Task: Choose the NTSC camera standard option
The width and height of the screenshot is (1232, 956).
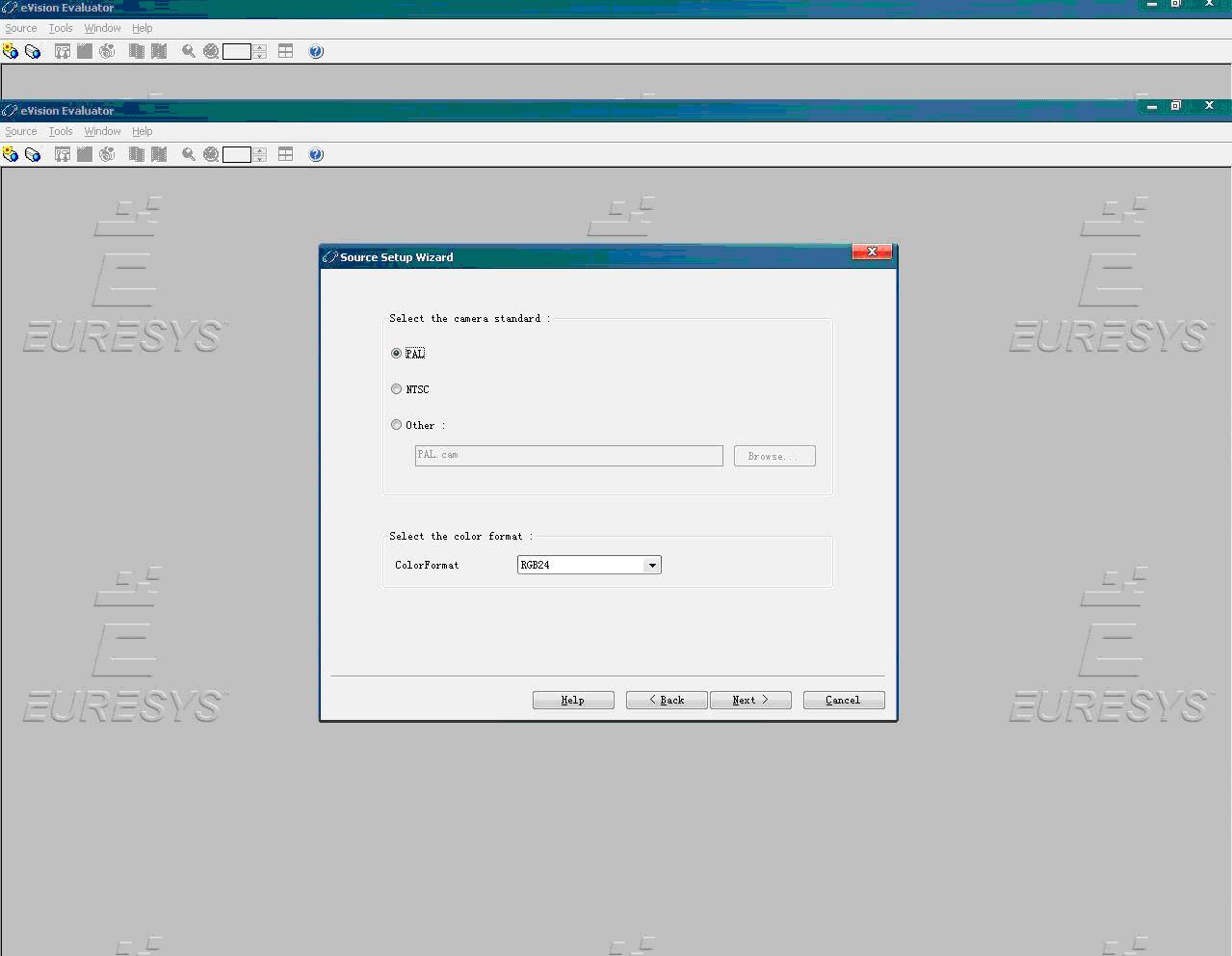Action: tap(396, 389)
